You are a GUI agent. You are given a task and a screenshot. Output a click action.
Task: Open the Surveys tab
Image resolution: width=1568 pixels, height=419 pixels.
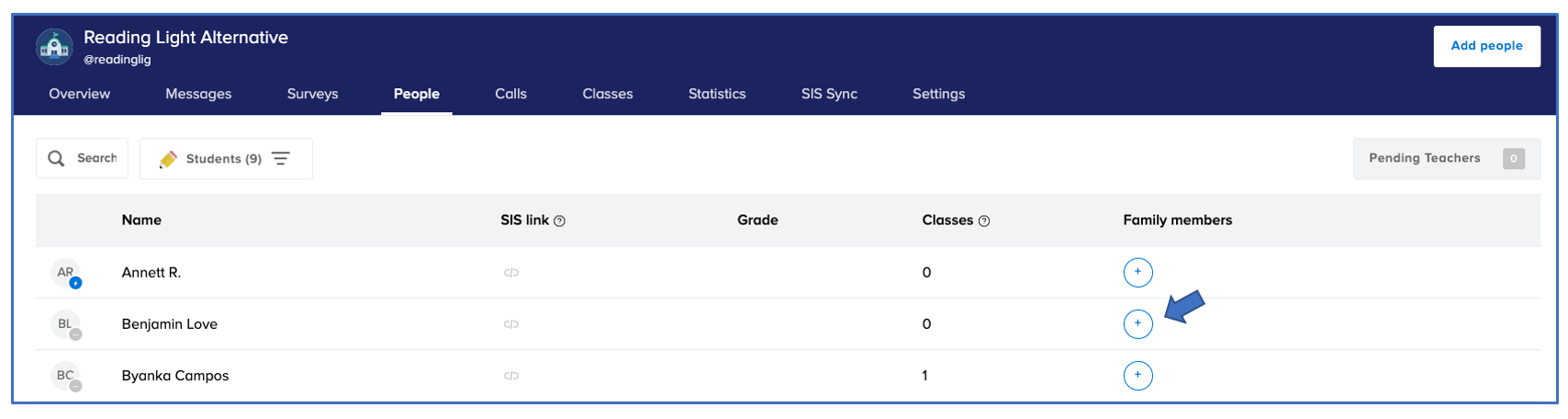[x=312, y=94]
